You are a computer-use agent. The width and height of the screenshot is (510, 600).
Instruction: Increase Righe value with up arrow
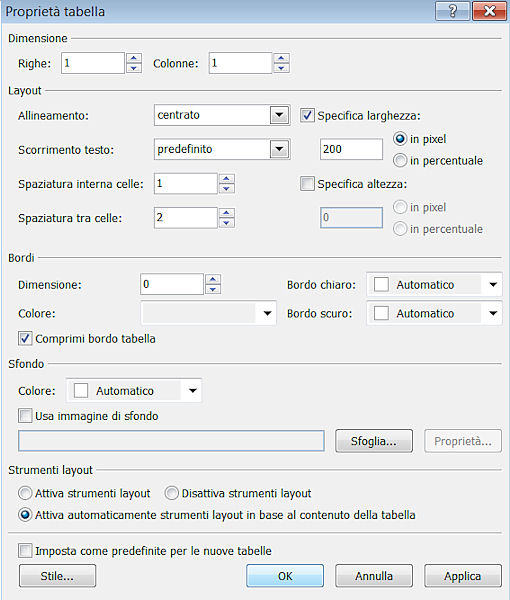click(x=134, y=58)
